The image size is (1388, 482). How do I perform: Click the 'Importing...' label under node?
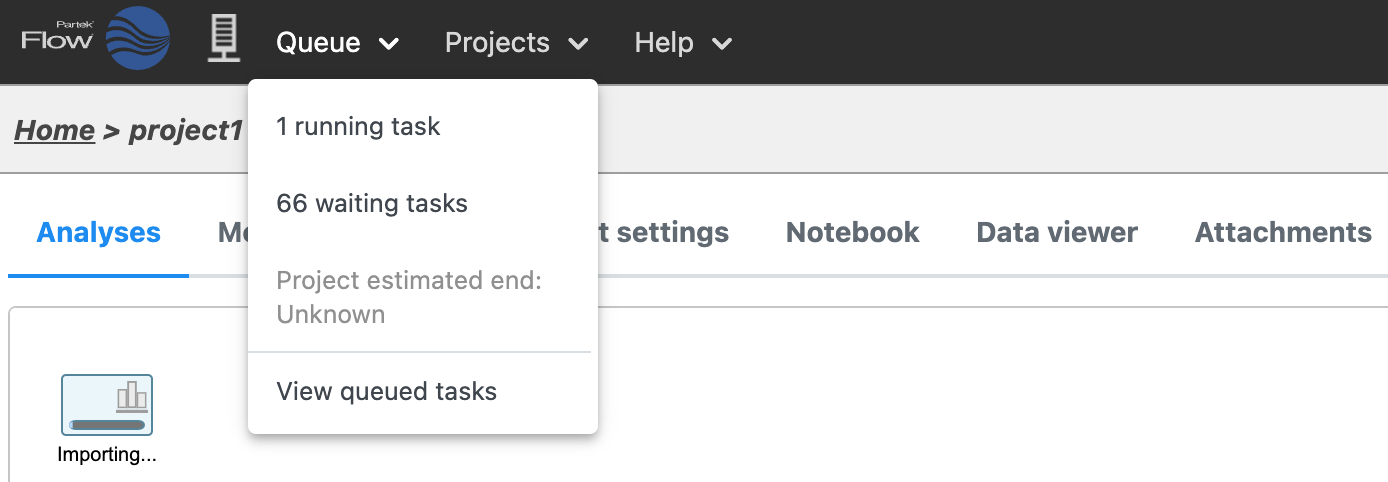(x=107, y=455)
